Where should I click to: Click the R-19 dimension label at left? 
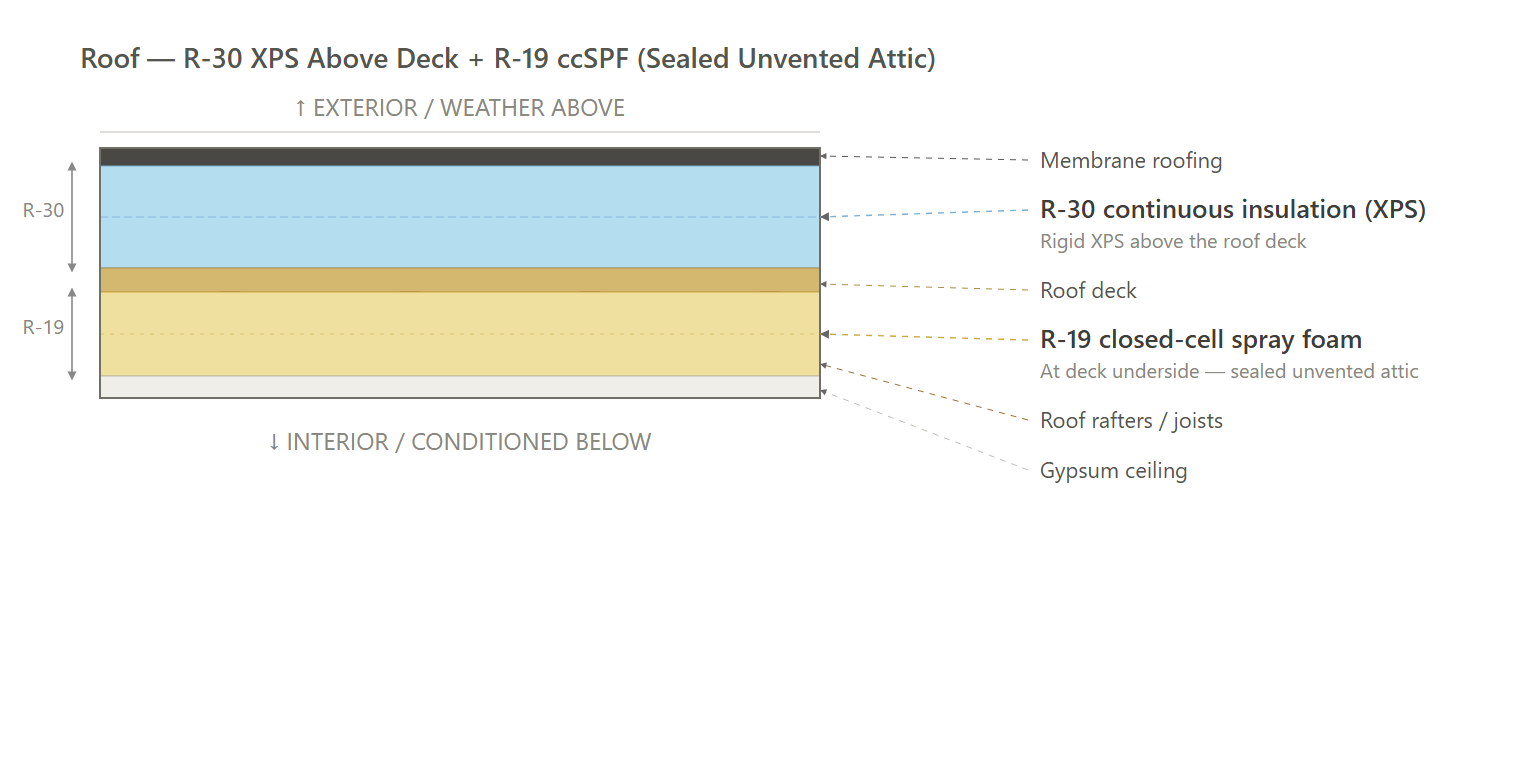pos(43,326)
